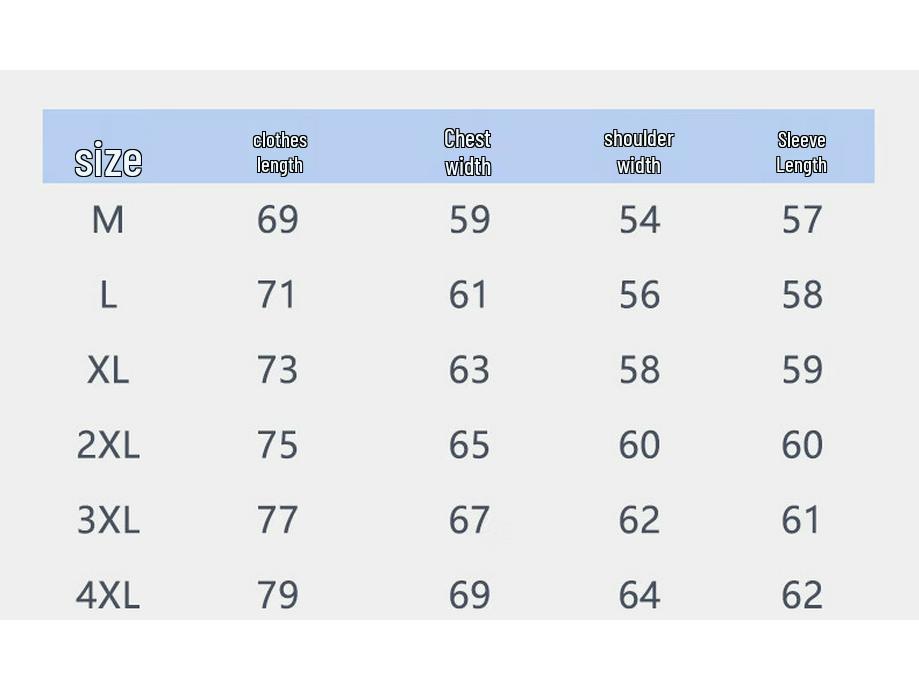Click the "size" column header
919x690 pixels.
(x=108, y=160)
